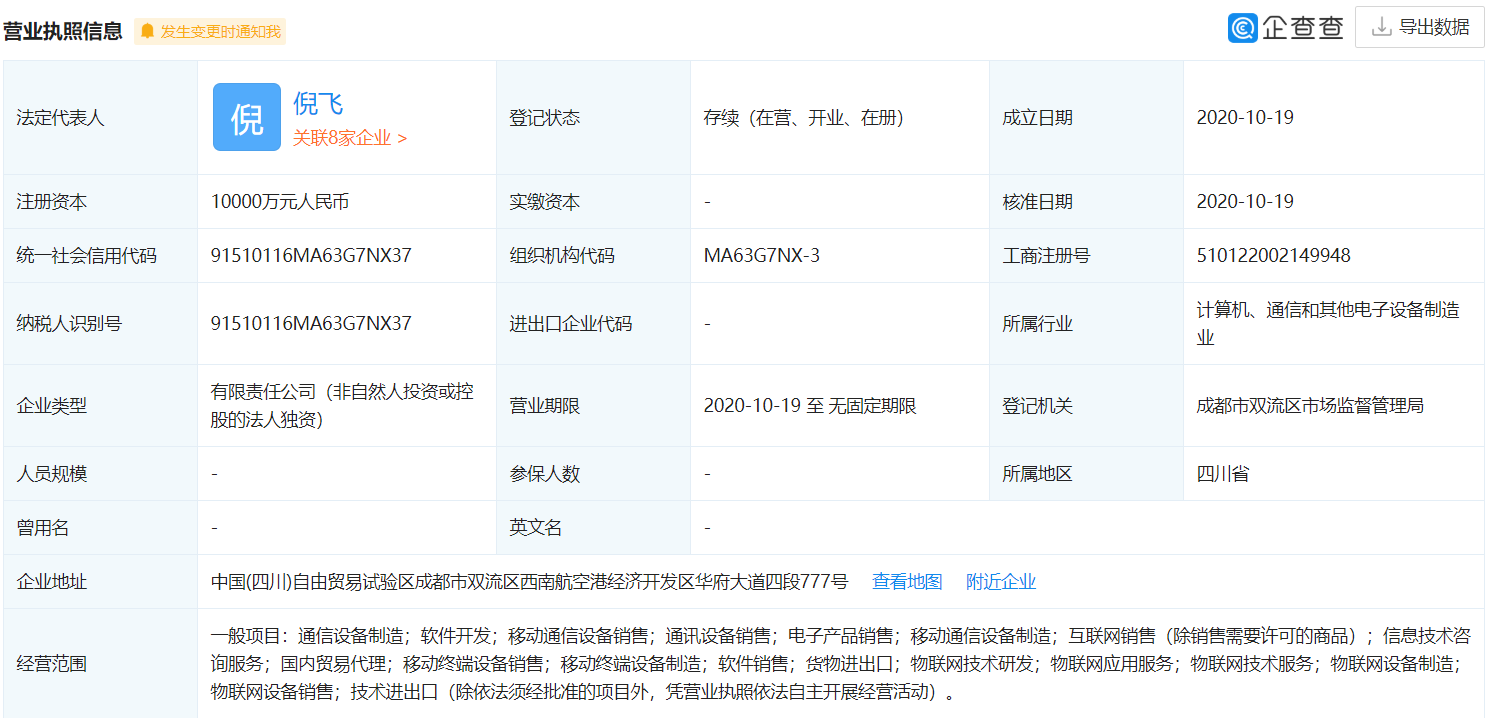Select credit code value beside 统一社会信用代码
Viewport: 1505px width, 718px height.
[x=311, y=256]
